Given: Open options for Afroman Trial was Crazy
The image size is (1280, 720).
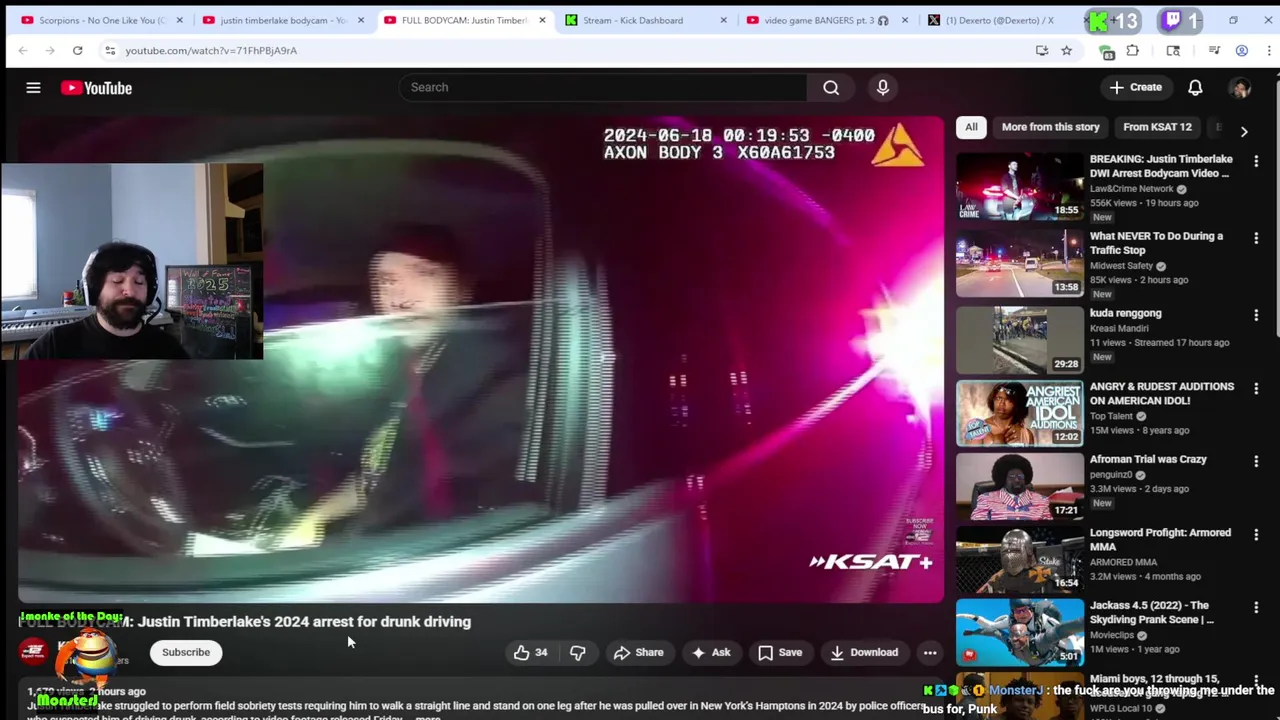Looking at the screenshot, I should click(x=1256, y=461).
